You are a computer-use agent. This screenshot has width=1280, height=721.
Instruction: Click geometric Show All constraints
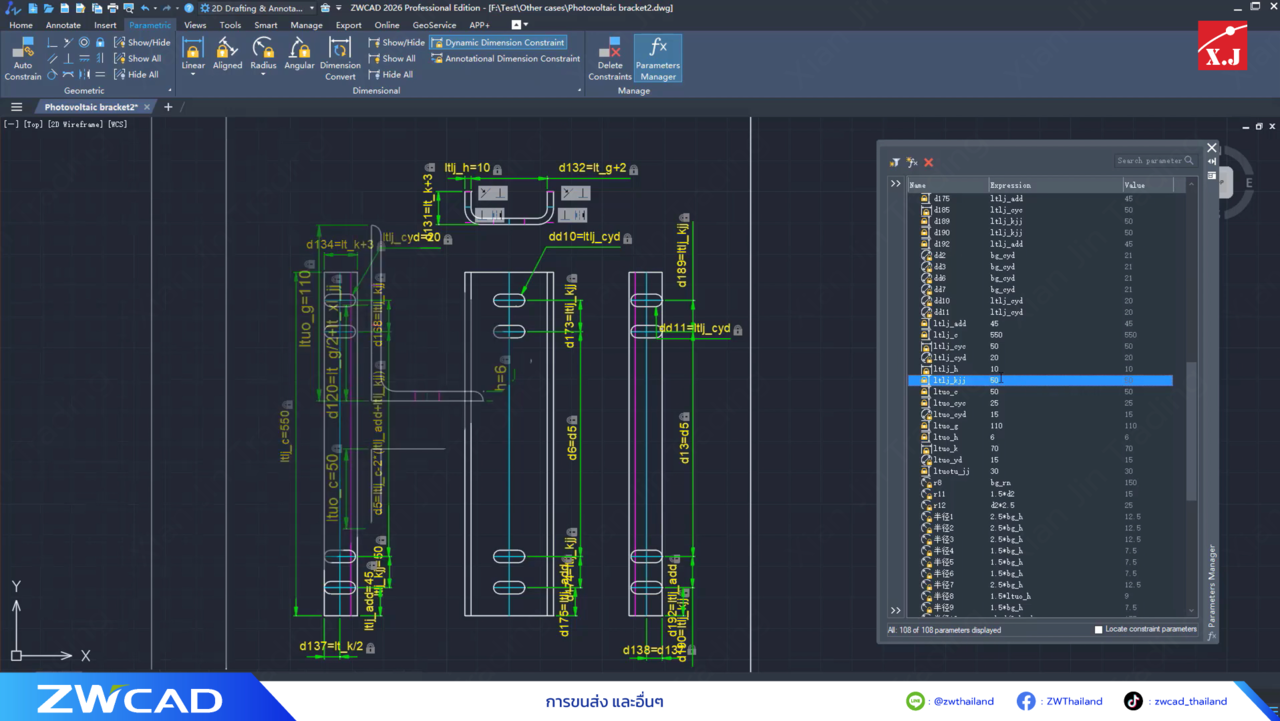[137, 59]
